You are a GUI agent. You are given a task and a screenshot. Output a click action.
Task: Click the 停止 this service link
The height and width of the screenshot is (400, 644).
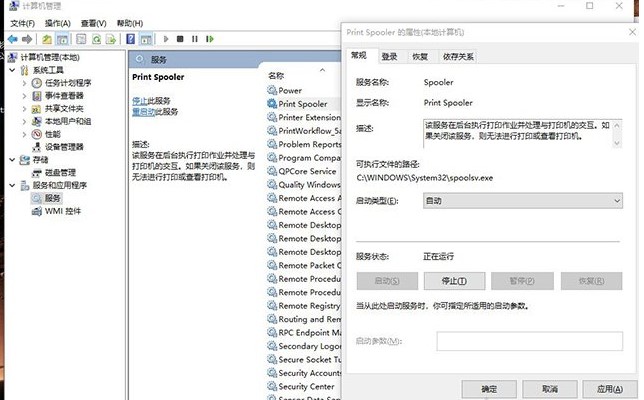point(139,101)
